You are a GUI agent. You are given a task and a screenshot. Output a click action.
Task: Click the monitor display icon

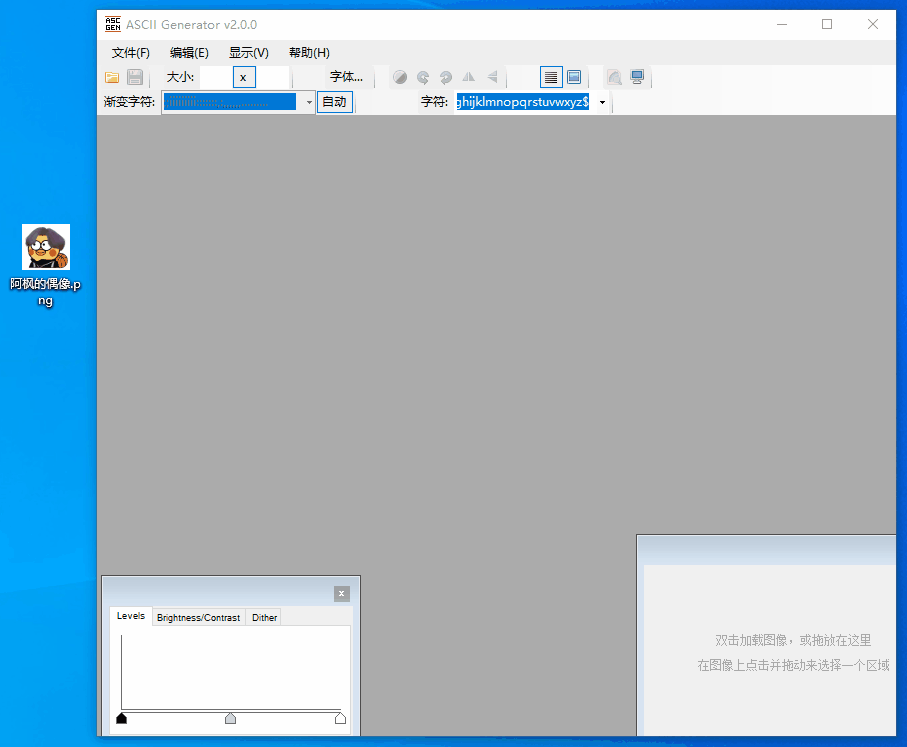637,77
